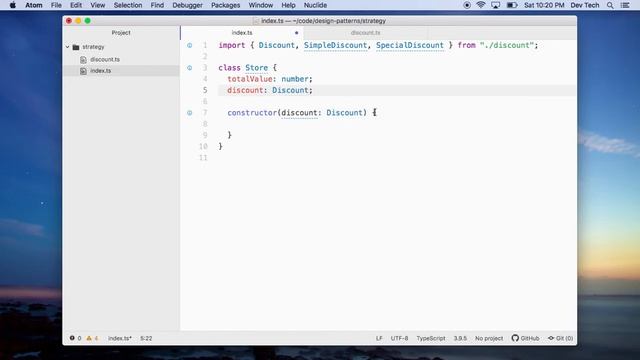Click the totalValue property
The image size is (640, 360).
[x=249, y=79]
